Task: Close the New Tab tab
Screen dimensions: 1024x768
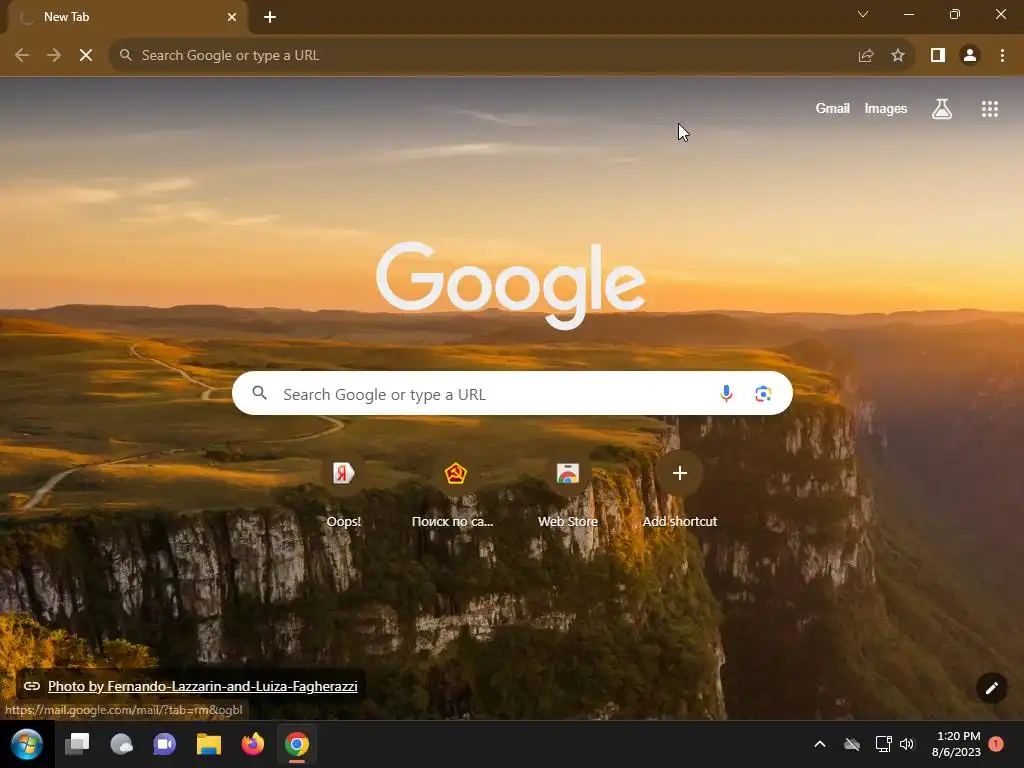Action: [x=232, y=17]
